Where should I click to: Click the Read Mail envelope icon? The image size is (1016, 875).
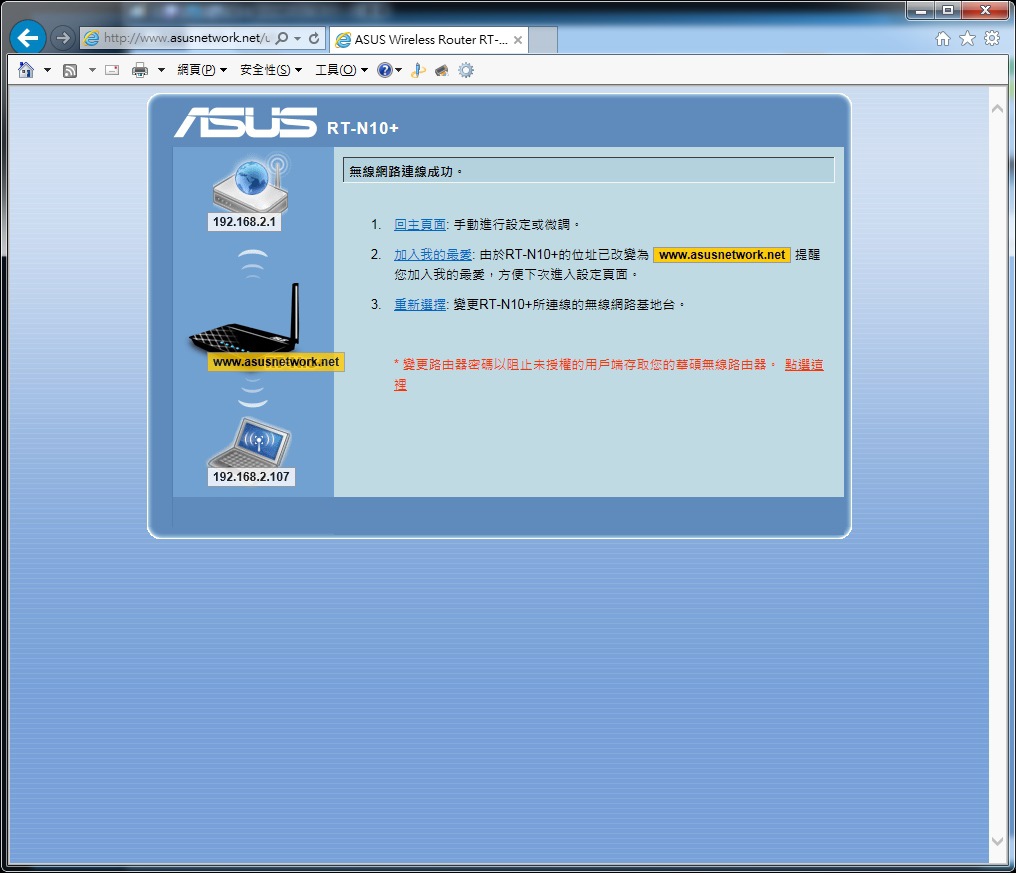pyautogui.click(x=112, y=70)
